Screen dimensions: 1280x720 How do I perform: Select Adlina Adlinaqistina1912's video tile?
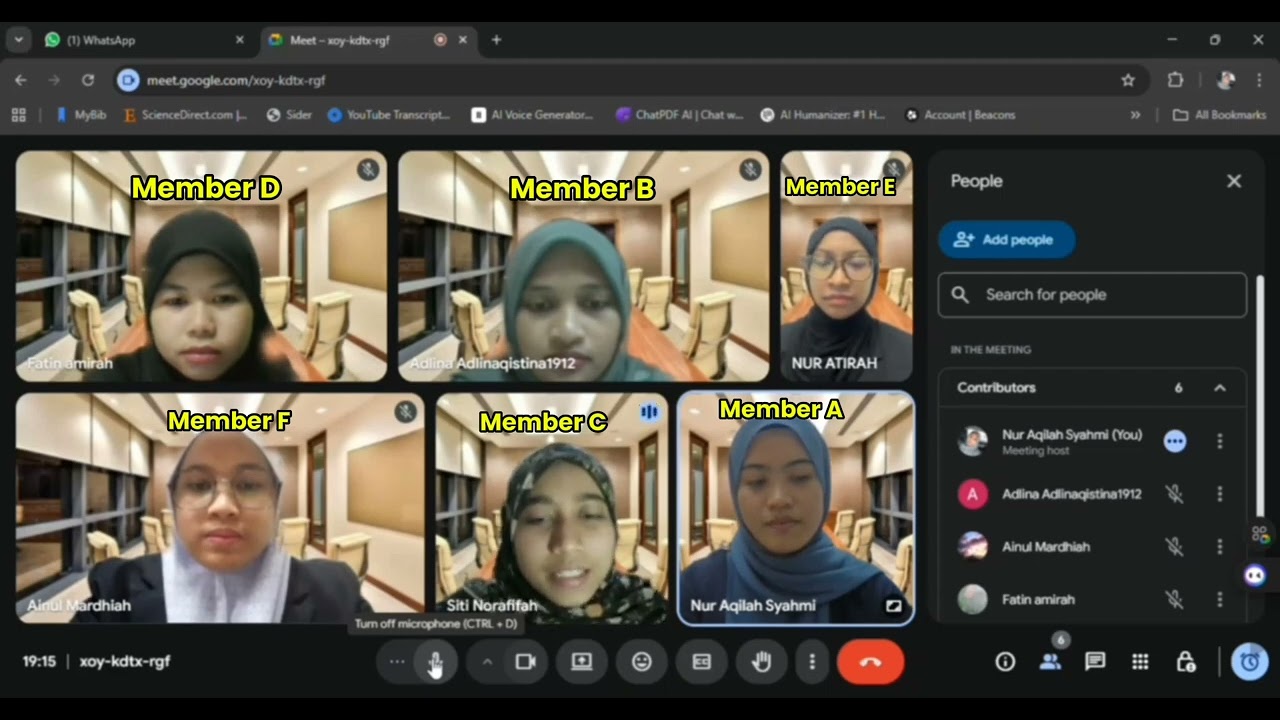584,266
